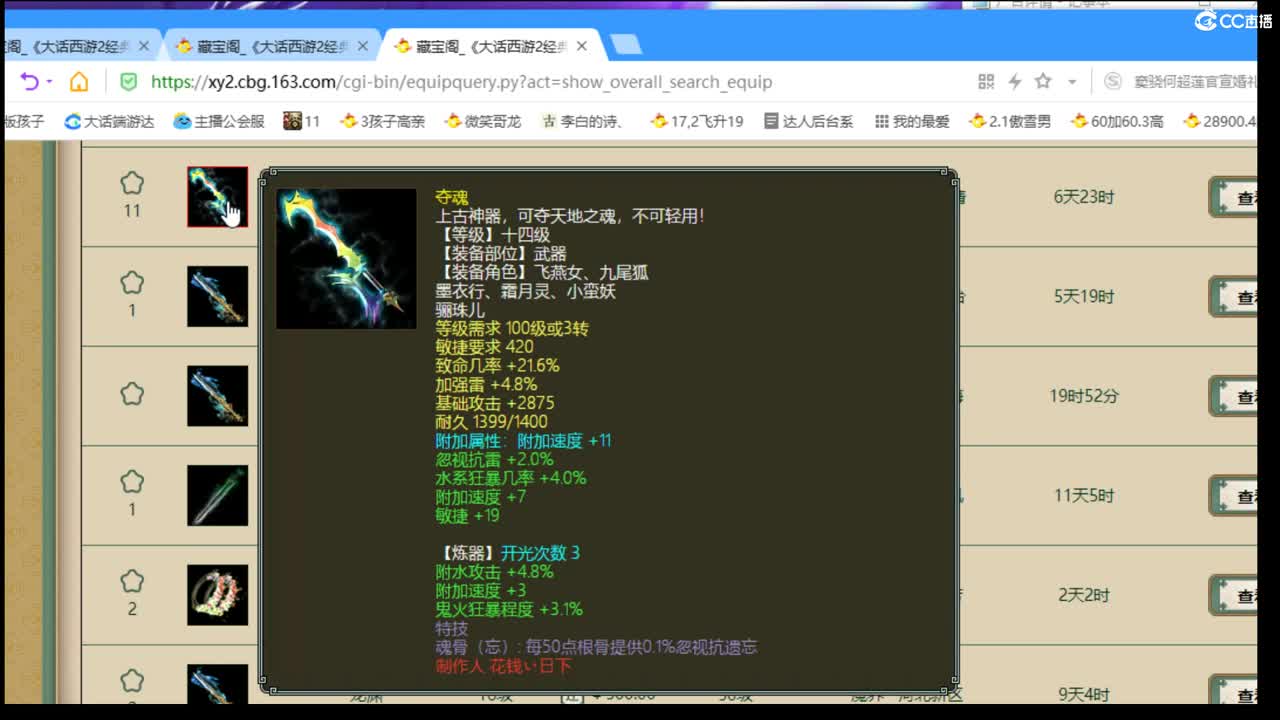Click the bracelet thumbnail in 2天2时 row
Image resolution: width=1280 pixels, height=720 pixels.
pyautogui.click(x=217, y=595)
